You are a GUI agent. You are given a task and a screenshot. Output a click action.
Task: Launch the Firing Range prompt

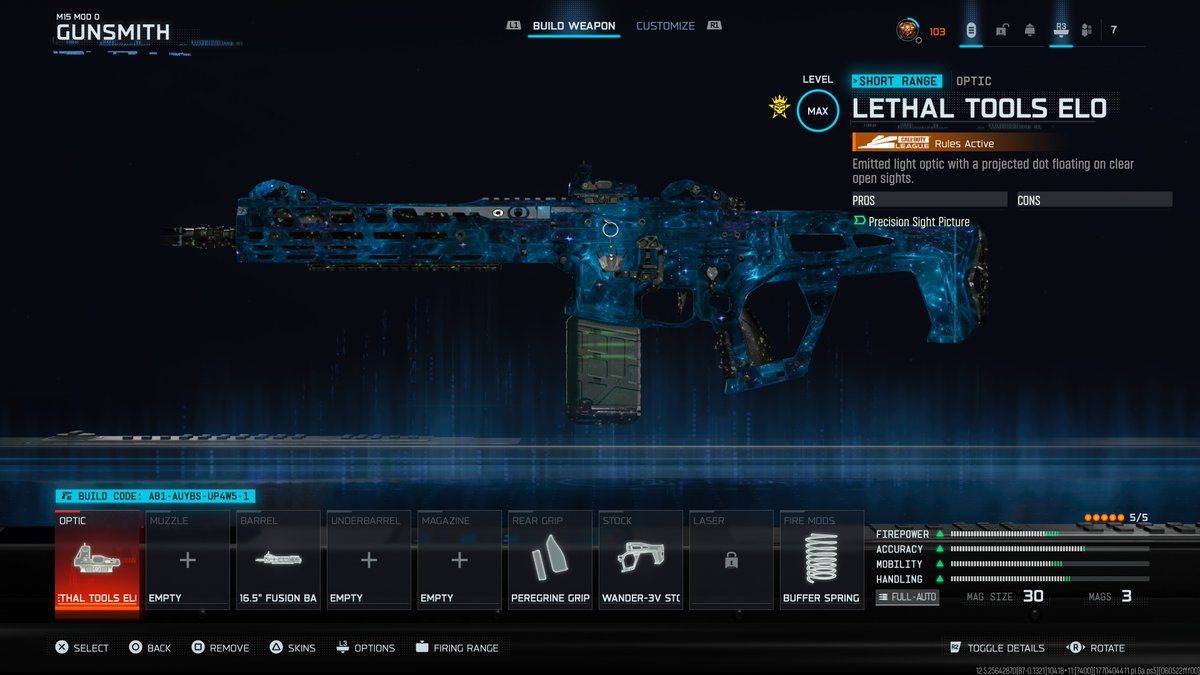pyautogui.click(x=457, y=648)
